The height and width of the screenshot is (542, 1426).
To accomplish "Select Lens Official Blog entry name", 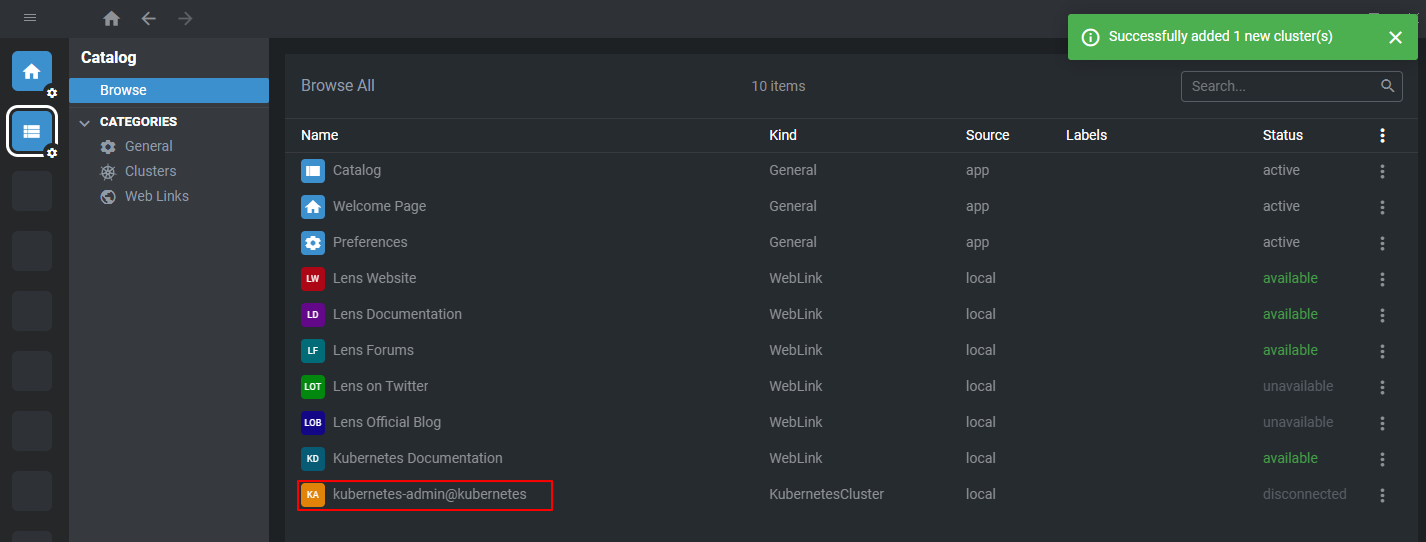I will (x=387, y=422).
